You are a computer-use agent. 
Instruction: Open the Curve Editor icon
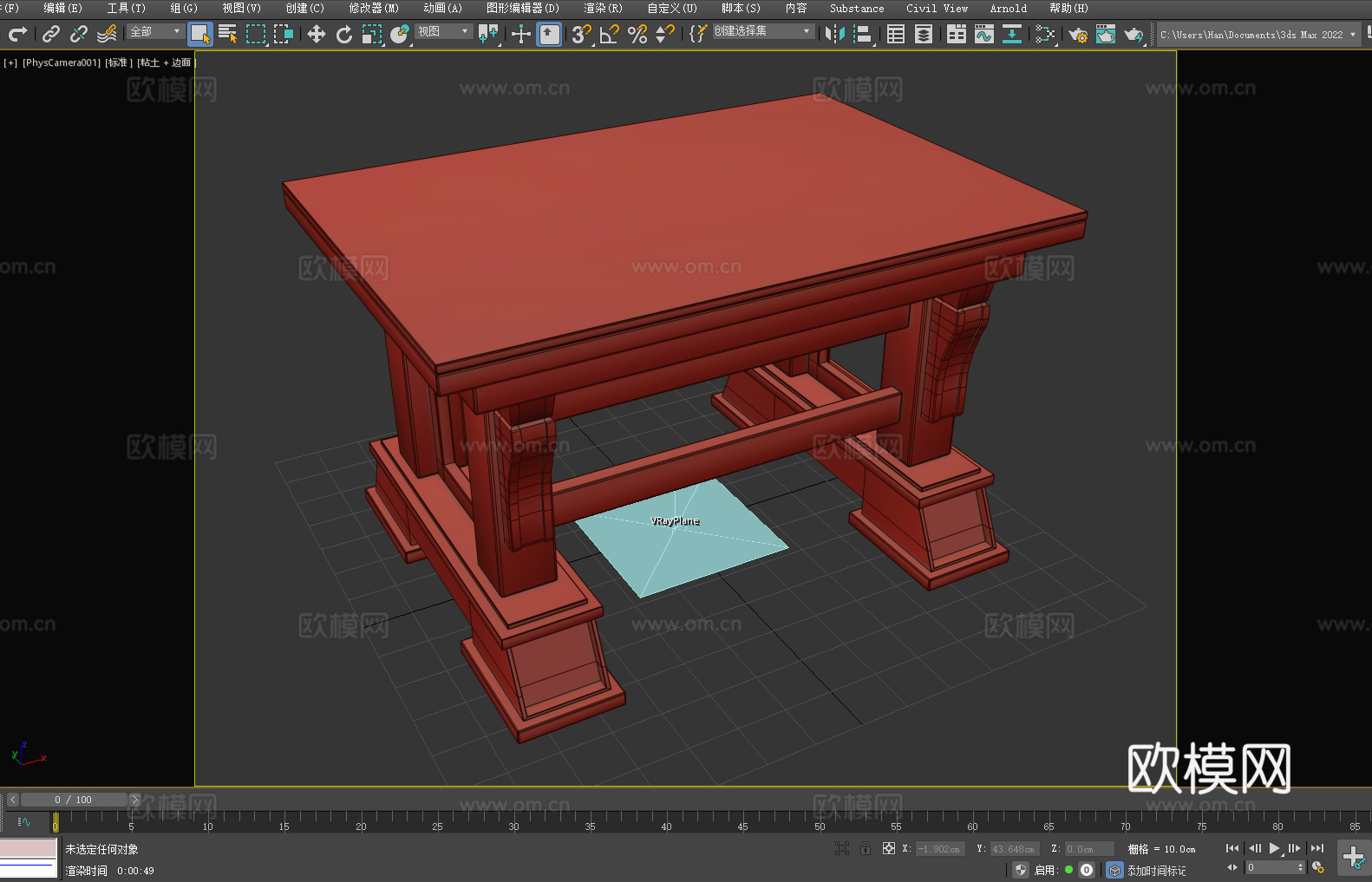[983, 35]
